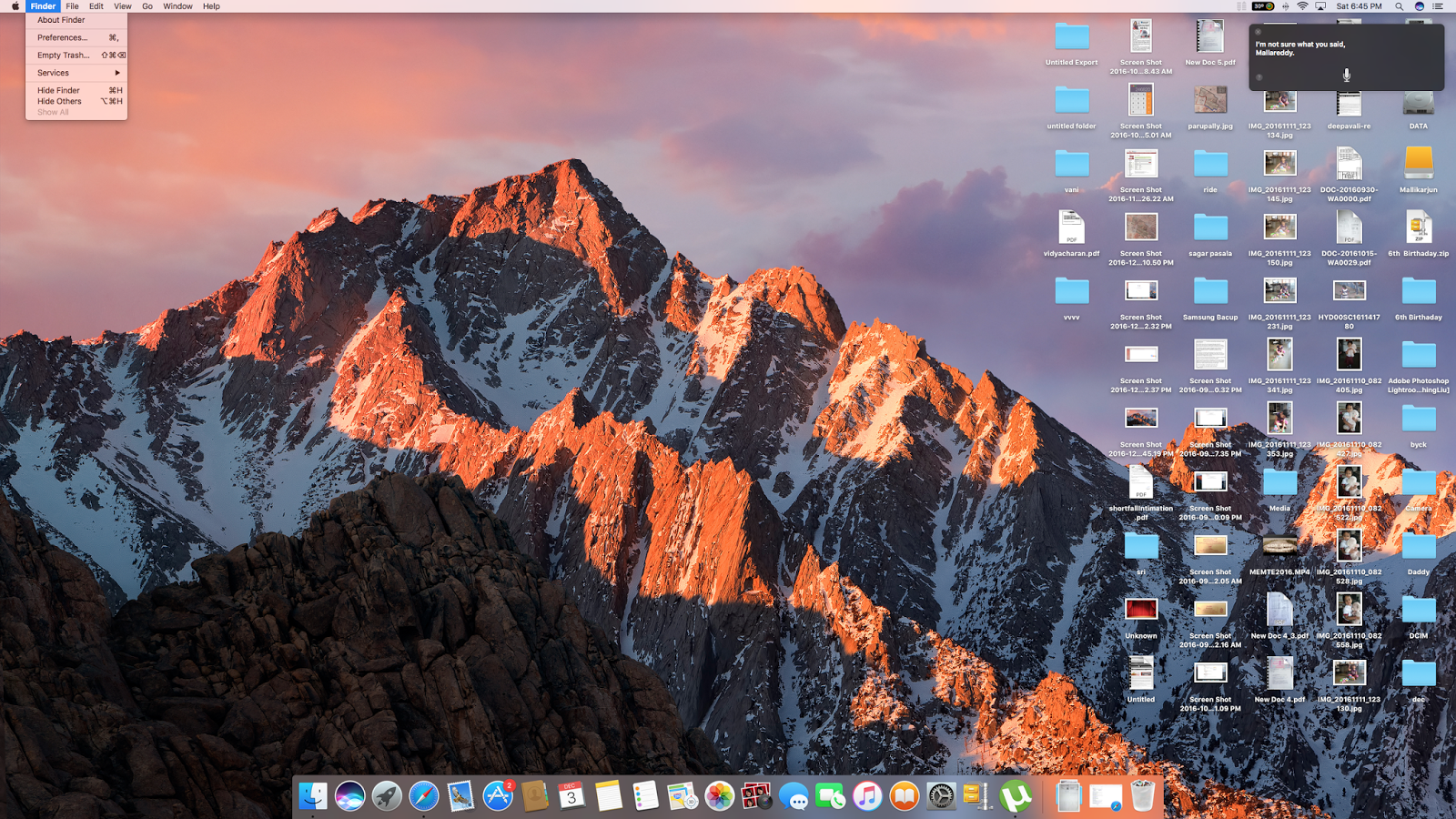The height and width of the screenshot is (819, 1456).
Task: Select Hide Others from the Finder menu
Action: click(x=59, y=100)
